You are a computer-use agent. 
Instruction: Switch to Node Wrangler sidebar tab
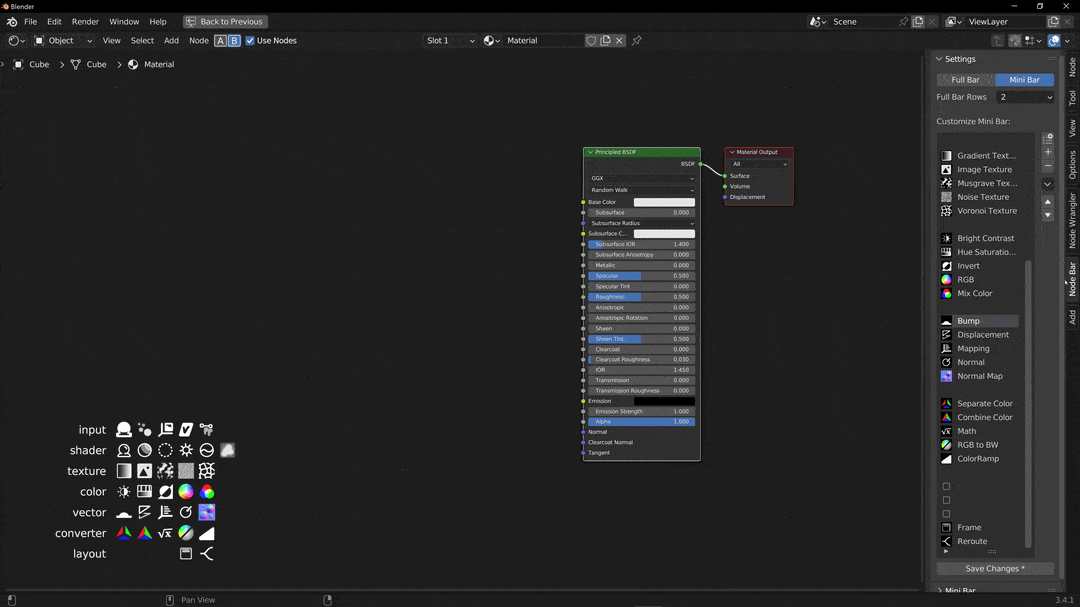click(1072, 220)
